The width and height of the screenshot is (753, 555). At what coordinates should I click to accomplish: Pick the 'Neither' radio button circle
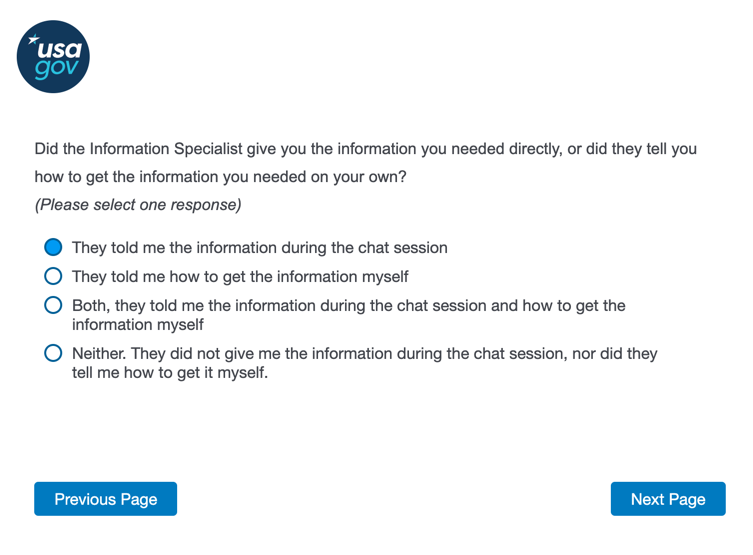pos(54,353)
